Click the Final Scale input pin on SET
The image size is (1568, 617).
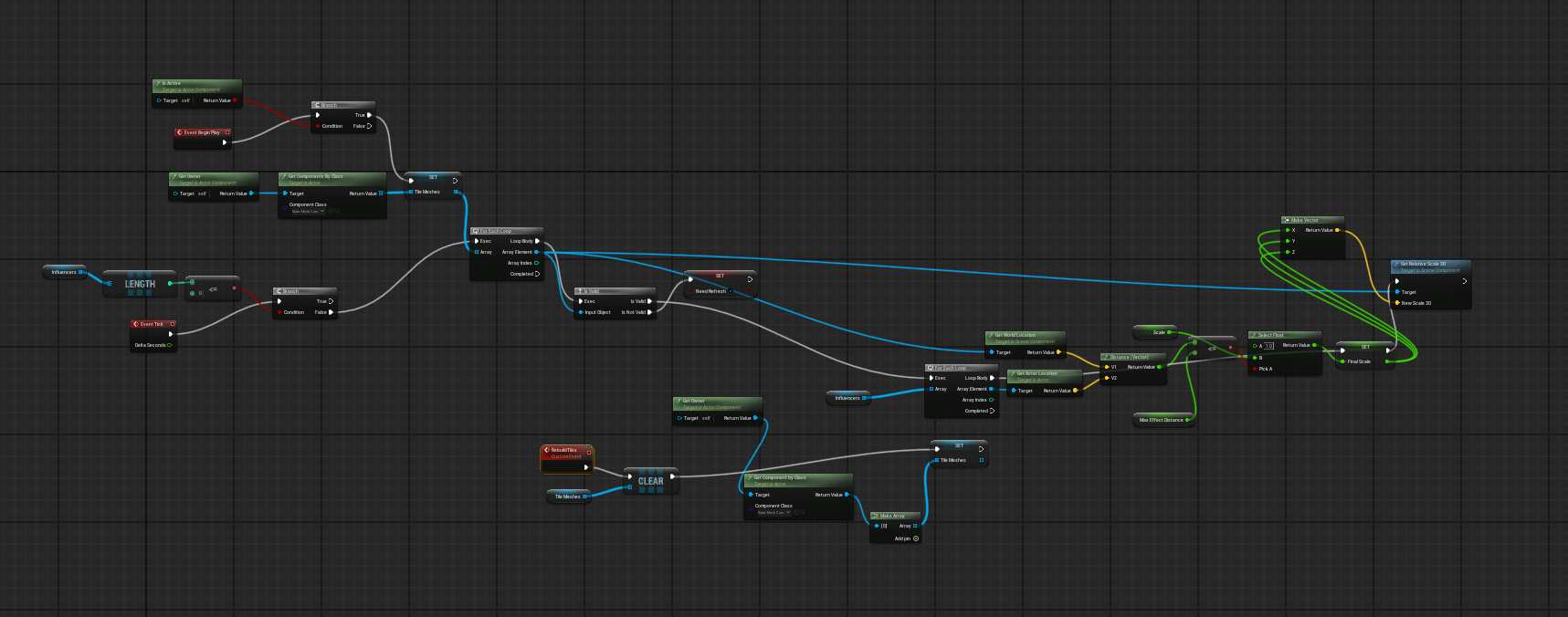pyautogui.click(x=1342, y=361)
